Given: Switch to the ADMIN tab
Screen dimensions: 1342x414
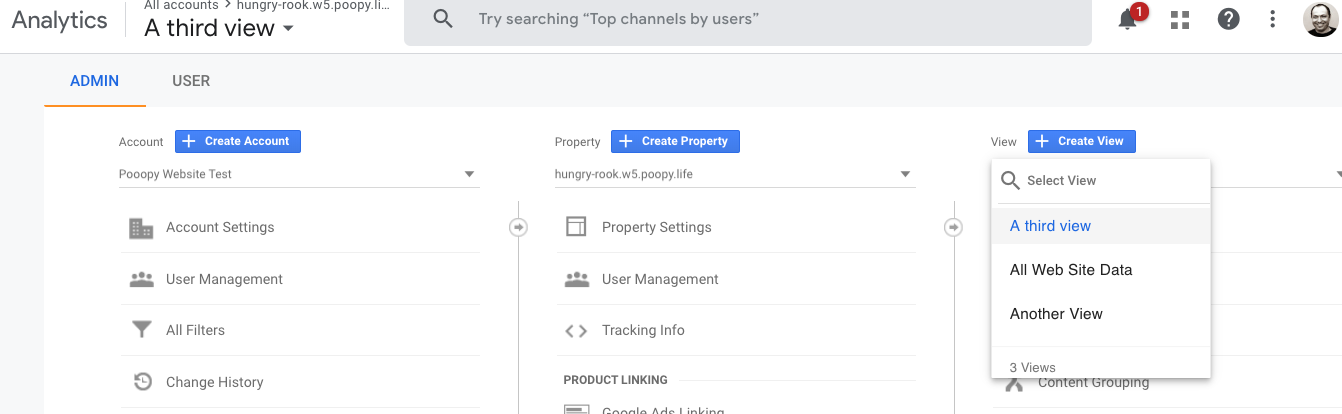Looking at the screenshot, I should tap(95, 81).
